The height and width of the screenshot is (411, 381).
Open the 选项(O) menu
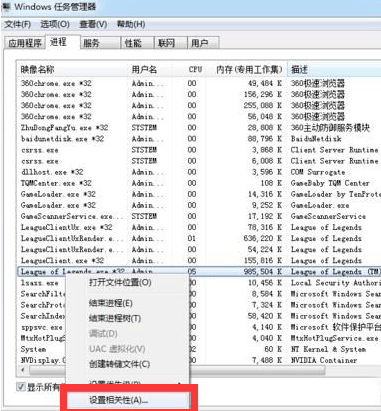tap(55, 24)
